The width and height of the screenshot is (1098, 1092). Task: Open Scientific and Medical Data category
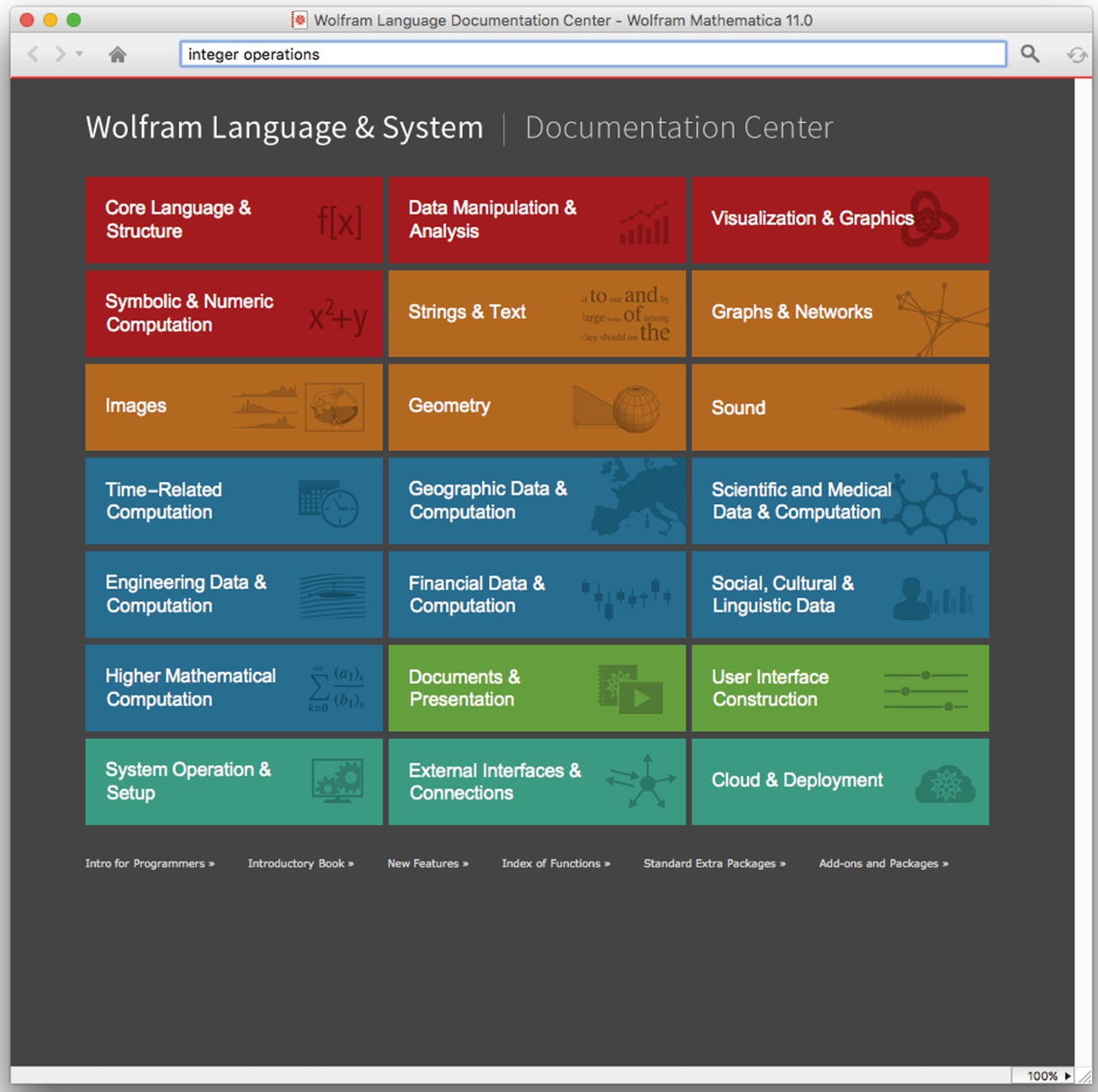click(x=840, y=501)
